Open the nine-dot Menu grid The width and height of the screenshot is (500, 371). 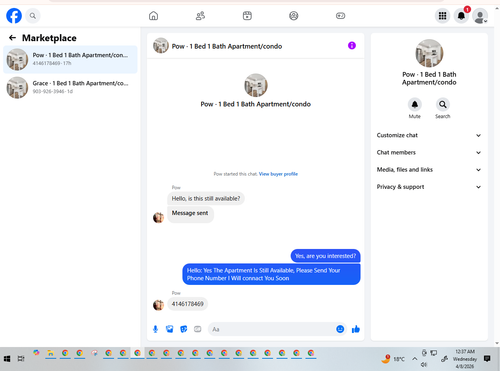442,16
